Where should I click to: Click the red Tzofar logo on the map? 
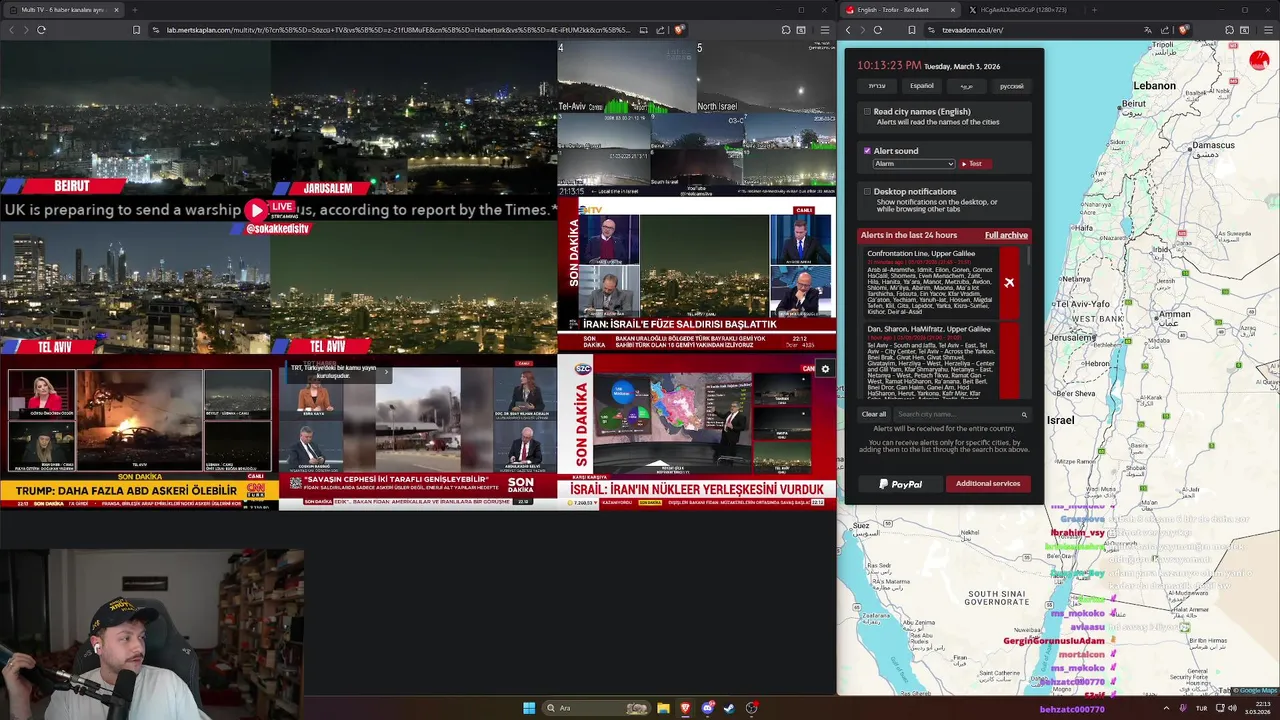[x=1259, y=61]
